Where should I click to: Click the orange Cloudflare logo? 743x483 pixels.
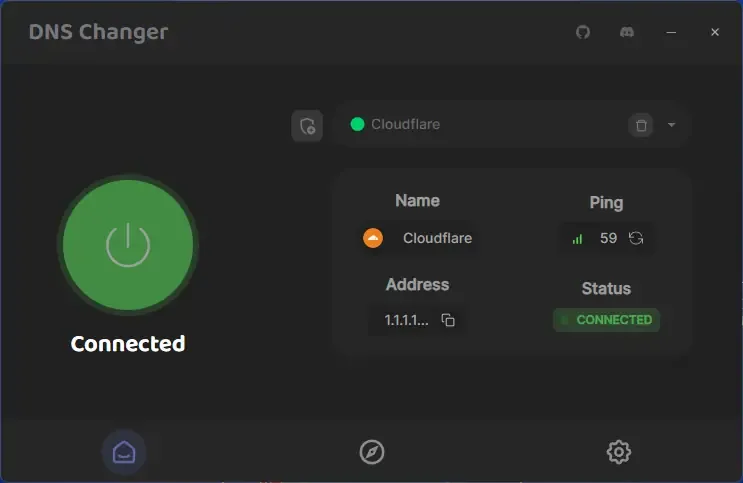[373, 238]
